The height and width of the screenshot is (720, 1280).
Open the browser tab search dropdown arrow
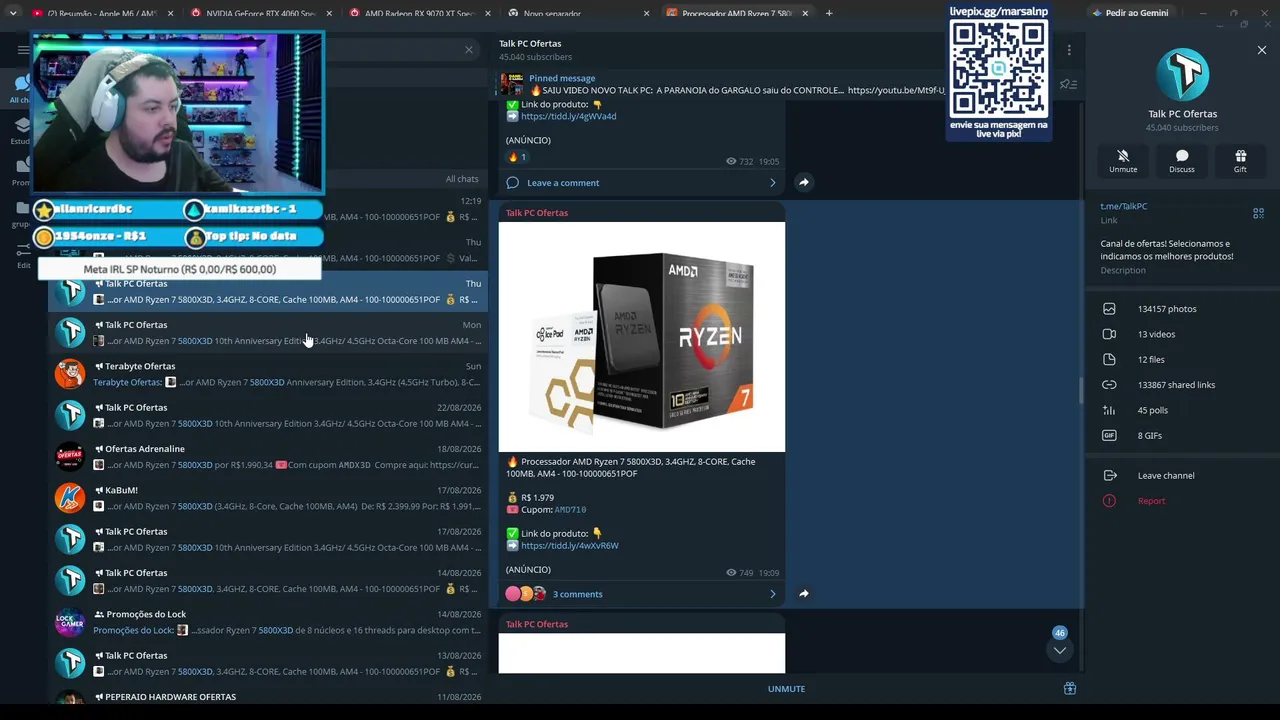[12, 13]
